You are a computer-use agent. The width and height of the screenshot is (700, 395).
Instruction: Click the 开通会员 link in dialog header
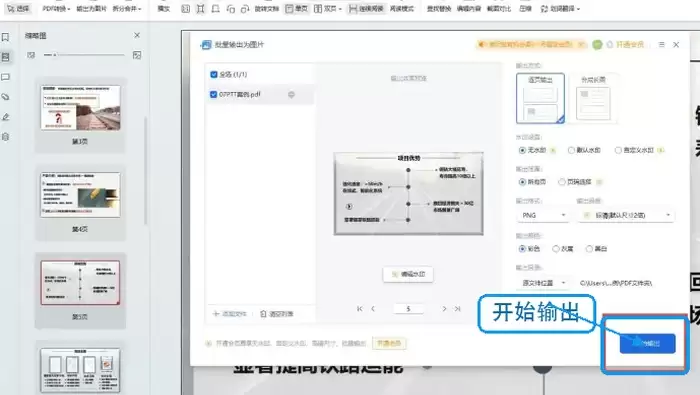tap(625, 45)
